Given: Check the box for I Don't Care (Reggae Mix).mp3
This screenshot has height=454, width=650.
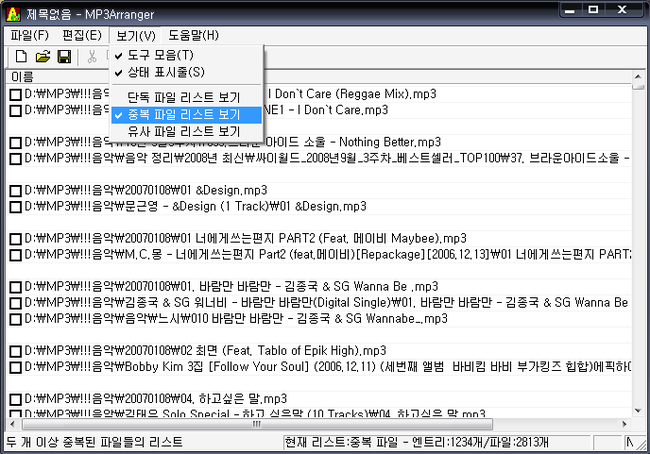Looking at the screenshot, I should click(16, 95).
